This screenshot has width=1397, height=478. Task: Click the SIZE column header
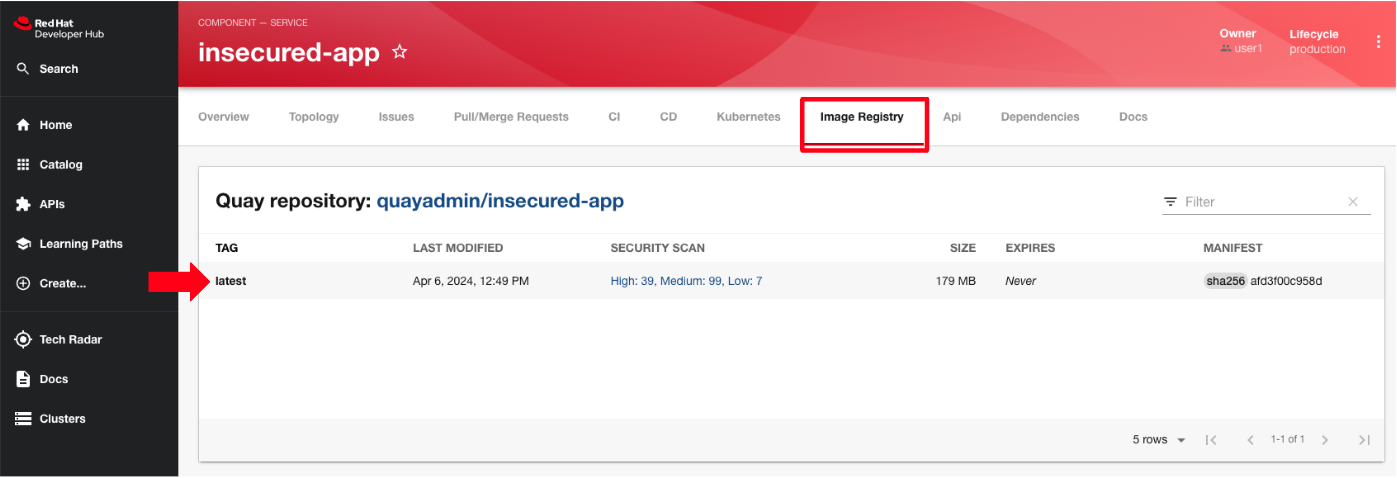click(963, 248)
